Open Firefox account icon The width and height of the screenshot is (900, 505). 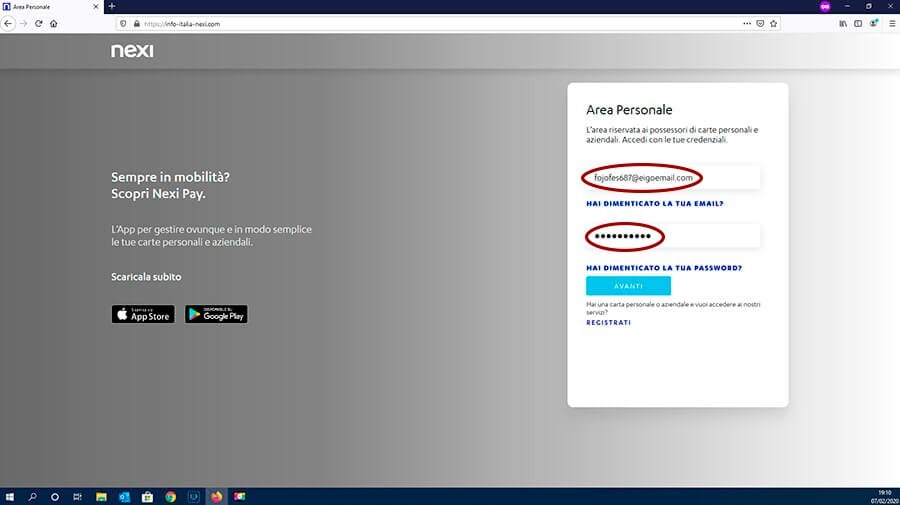tap(873, 24)
